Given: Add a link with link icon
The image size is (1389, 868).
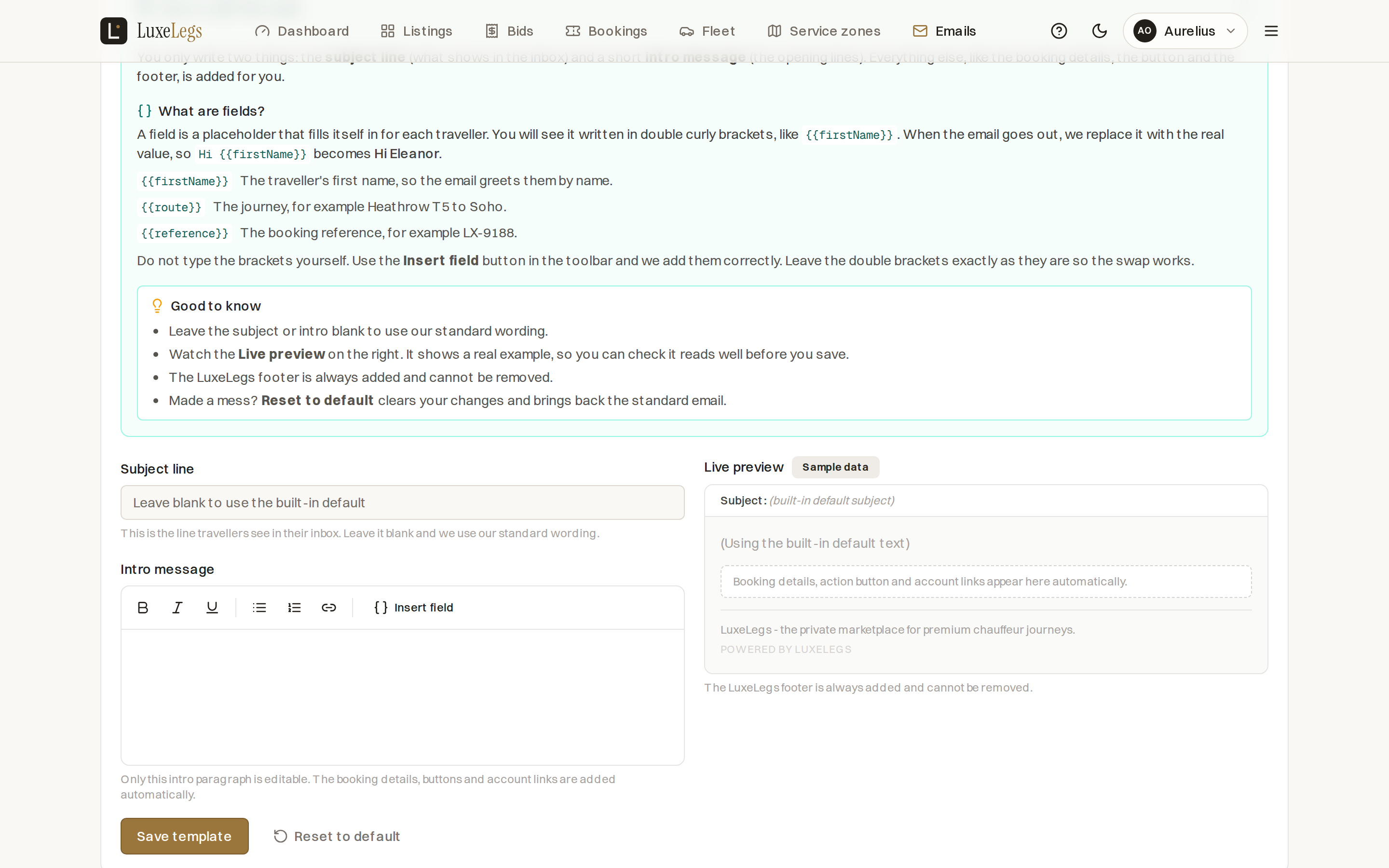Looking at the screenshot, I should coord(329,608).
